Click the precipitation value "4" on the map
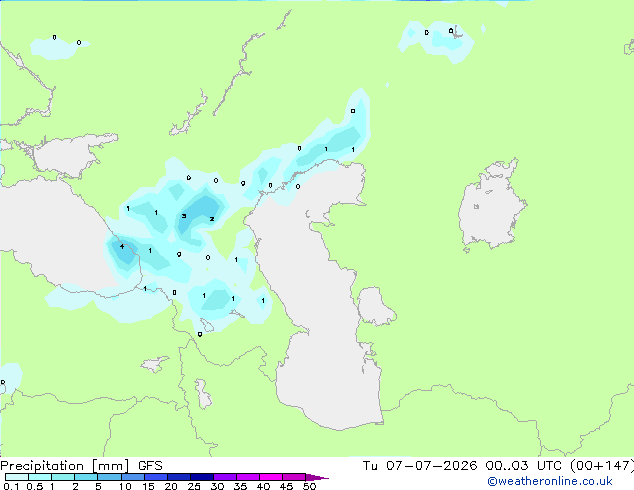This screenshot has height=490, width=634. 122,246
